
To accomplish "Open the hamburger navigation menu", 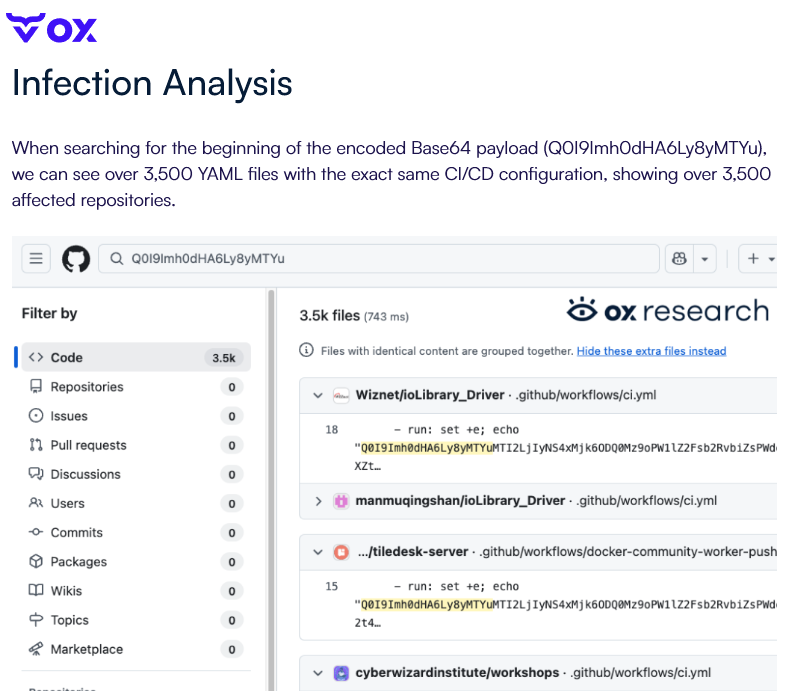I will (36, 259).
